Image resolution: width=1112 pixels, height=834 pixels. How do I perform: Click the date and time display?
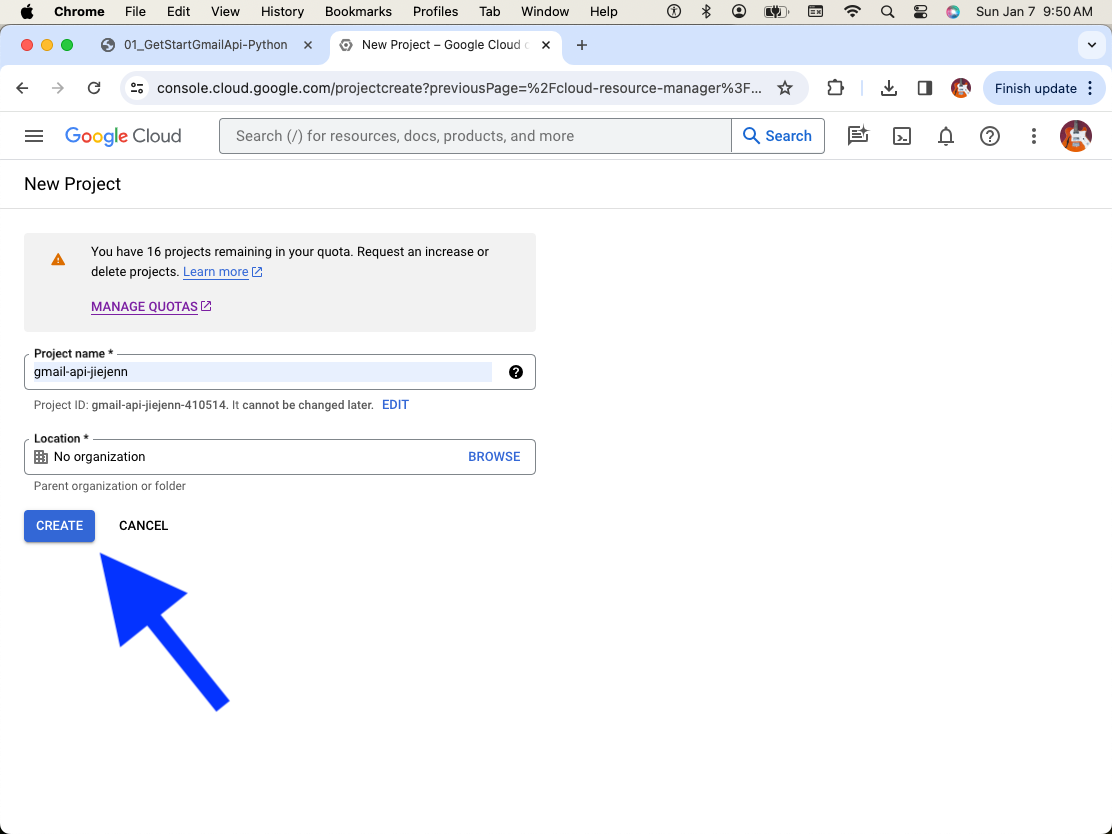(1034, 11)
